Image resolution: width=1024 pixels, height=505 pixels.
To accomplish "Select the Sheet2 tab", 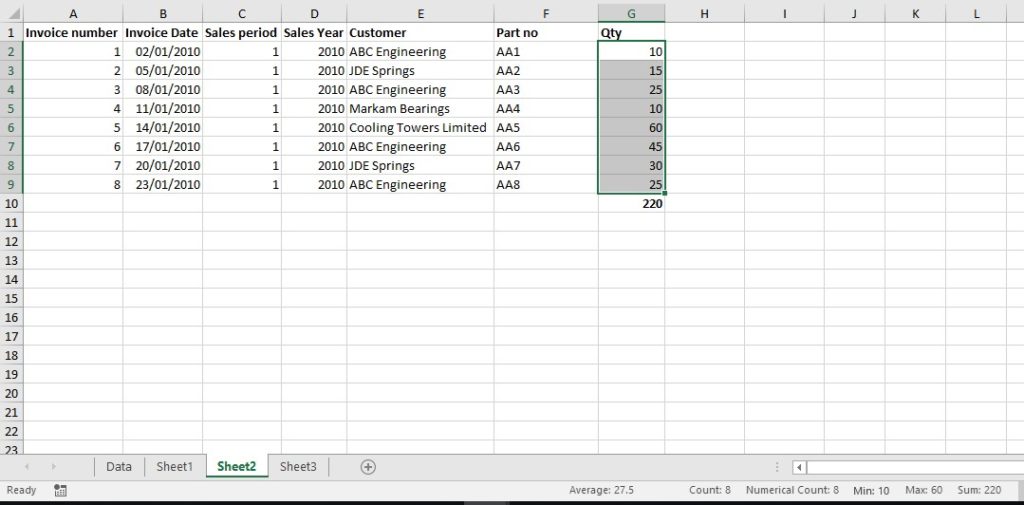I will pyautogui.click(x=236, y=466).
